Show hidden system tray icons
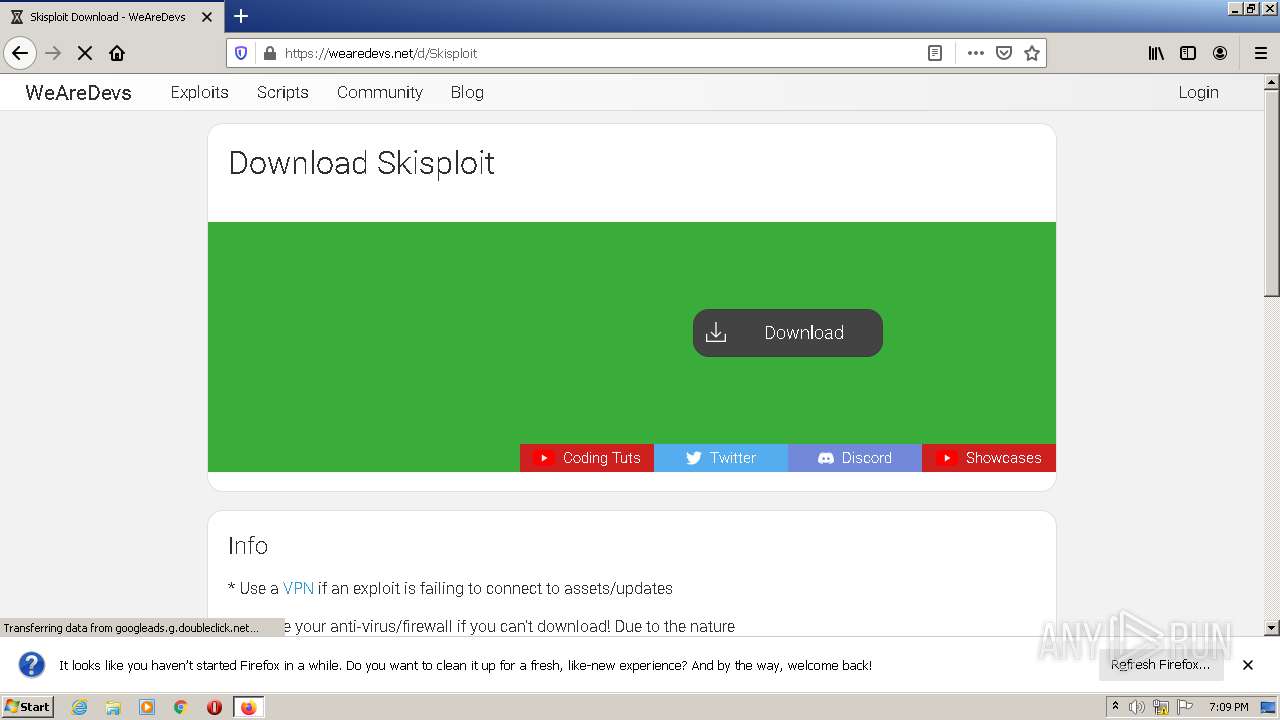The width and height of the screenshot is (1280, 720). coord(1115,707)
